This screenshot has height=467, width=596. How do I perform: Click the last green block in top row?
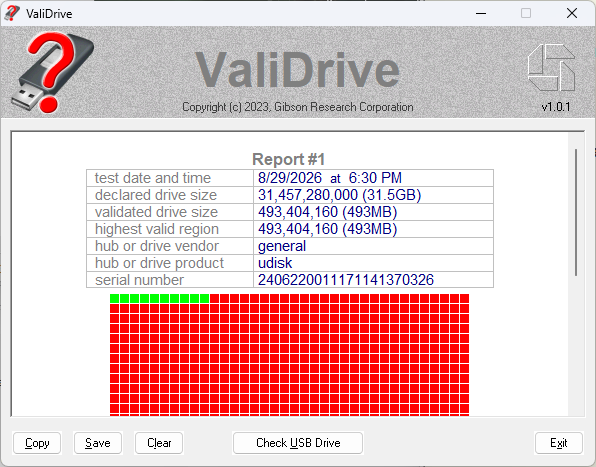click(x=204, y=298)
